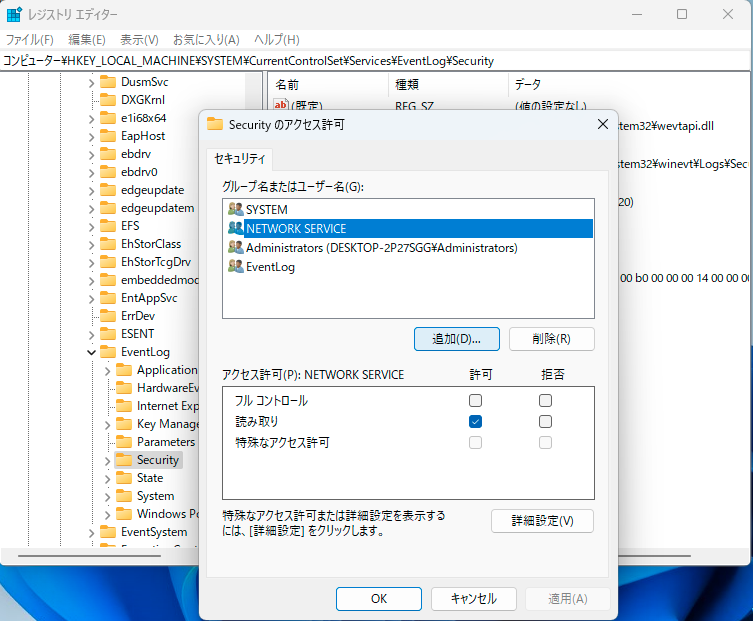Click the Parameters folder icon
Viewport: 753px width, 621px height.
124,442
